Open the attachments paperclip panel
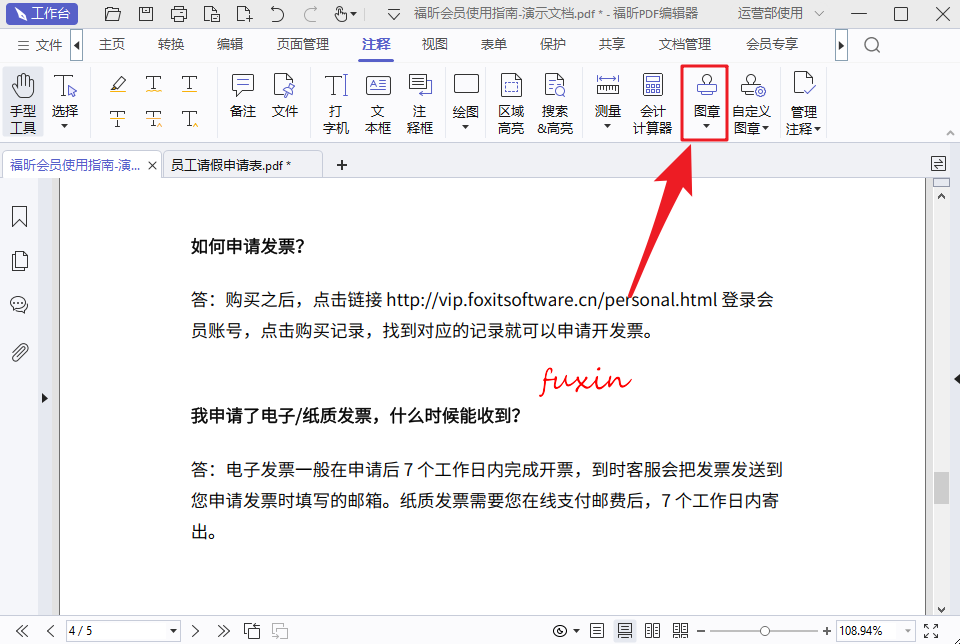The image size is (960, 644). coord(19,352)
